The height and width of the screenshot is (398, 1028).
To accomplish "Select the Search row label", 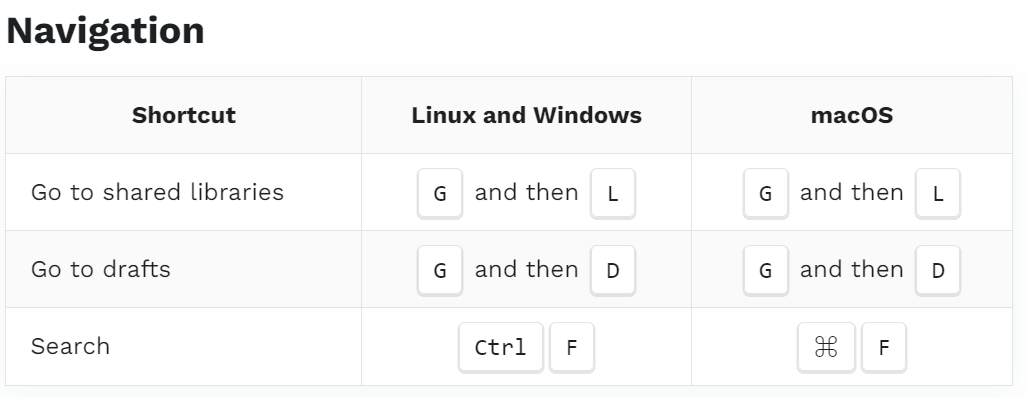I will pos(70,346).
